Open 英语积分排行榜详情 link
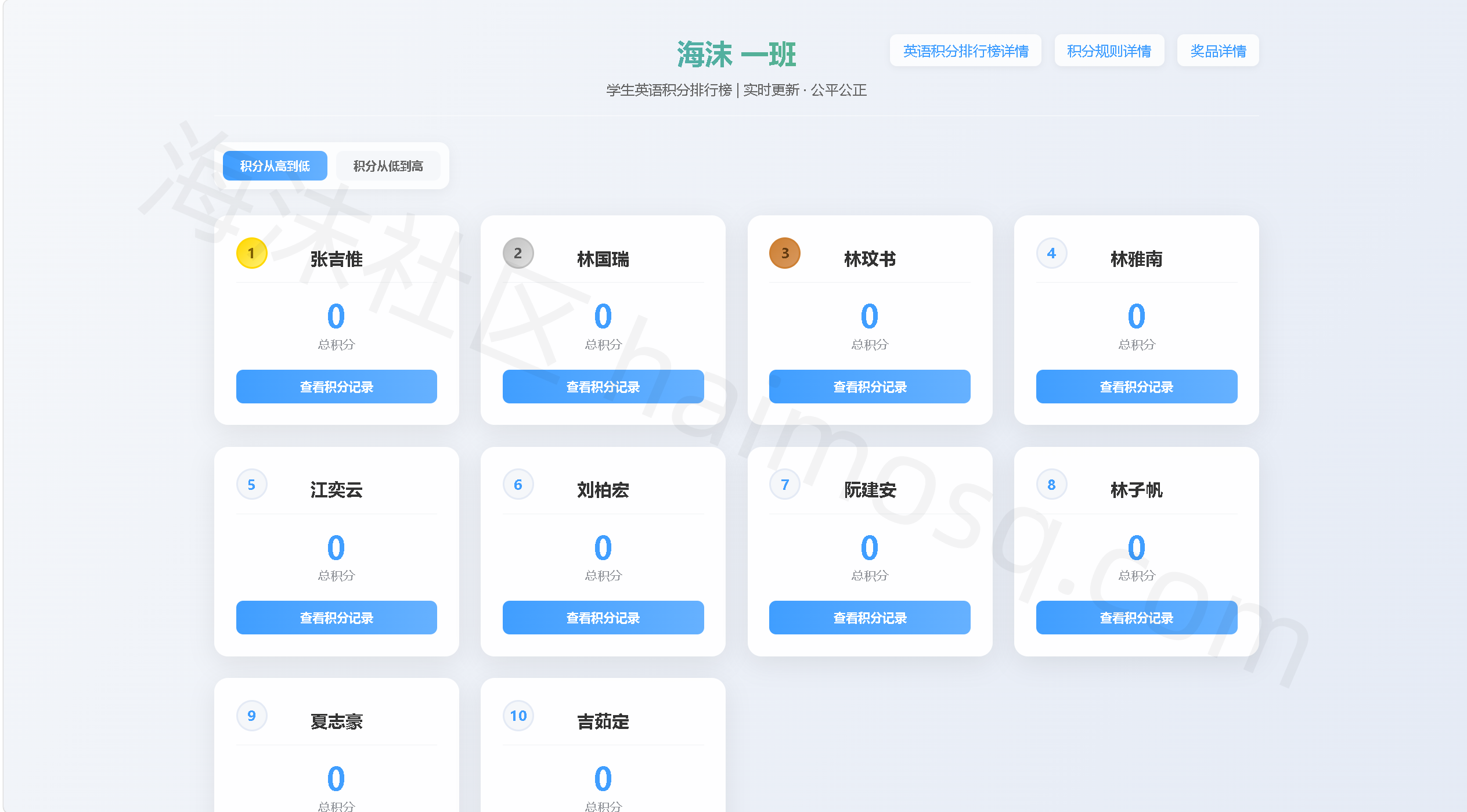The width and height of the screenshot is (1467, 812). [x=965, y=50]
